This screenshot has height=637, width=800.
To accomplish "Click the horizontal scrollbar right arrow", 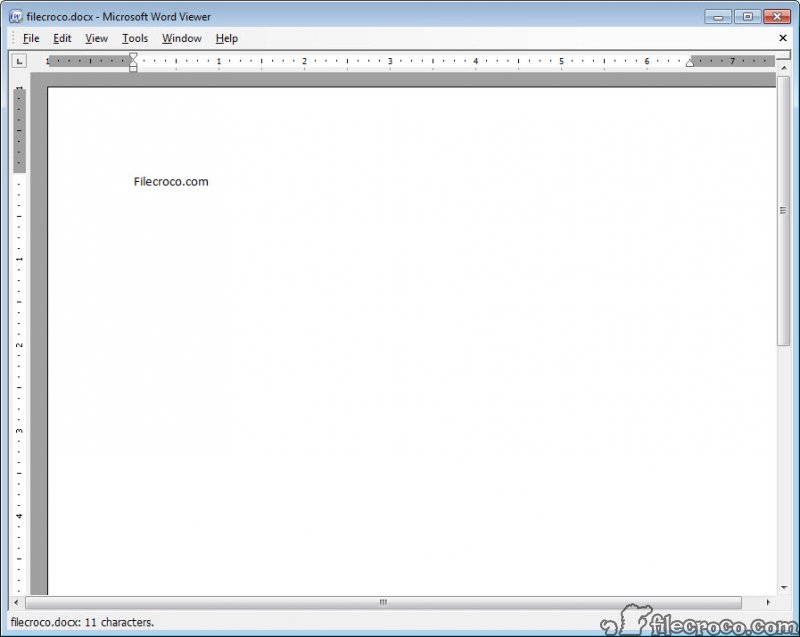I will 768,602.
